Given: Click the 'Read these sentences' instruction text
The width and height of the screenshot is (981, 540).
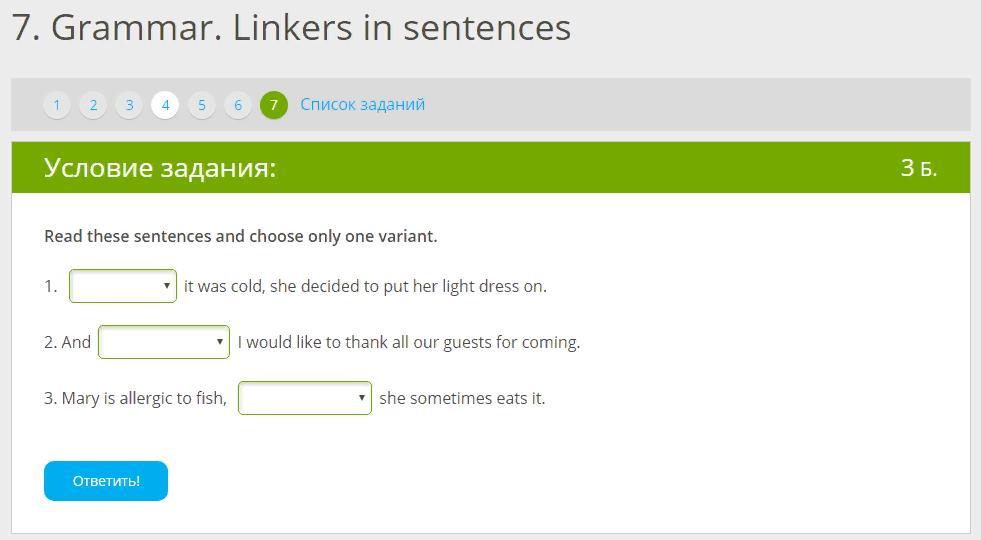Looking at the screenshot, I should coord(240,237).
